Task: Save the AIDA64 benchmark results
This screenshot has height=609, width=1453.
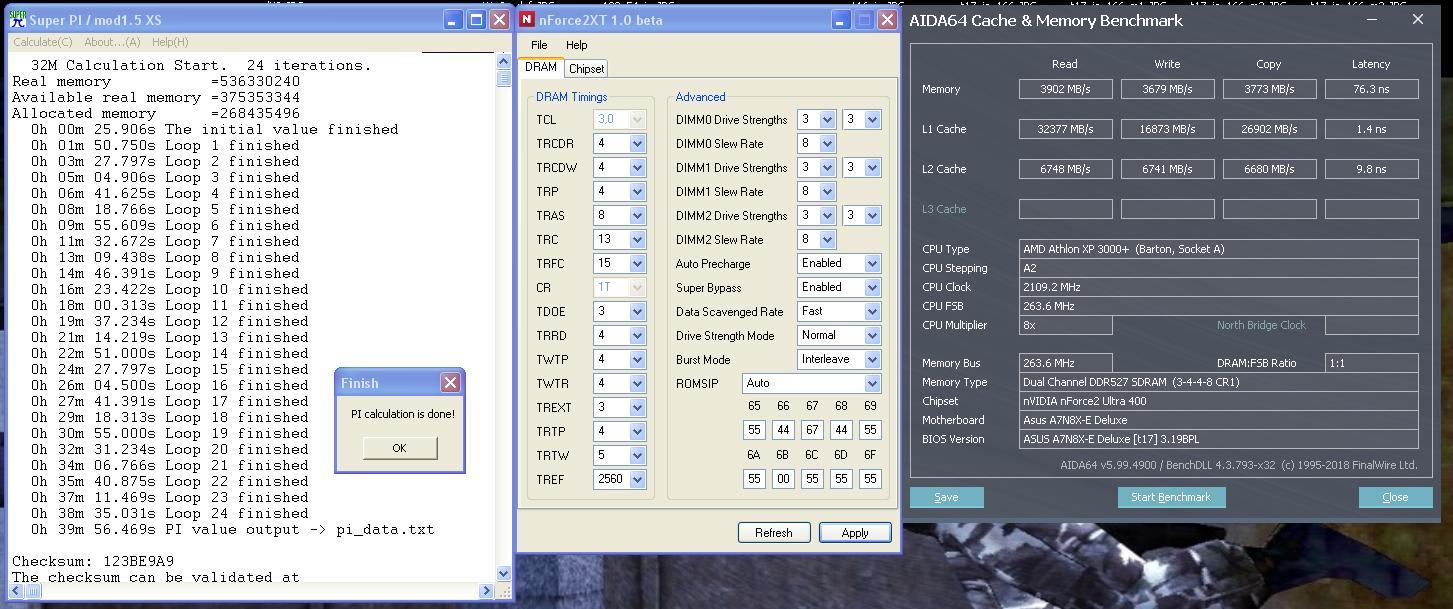Action: 946,497
